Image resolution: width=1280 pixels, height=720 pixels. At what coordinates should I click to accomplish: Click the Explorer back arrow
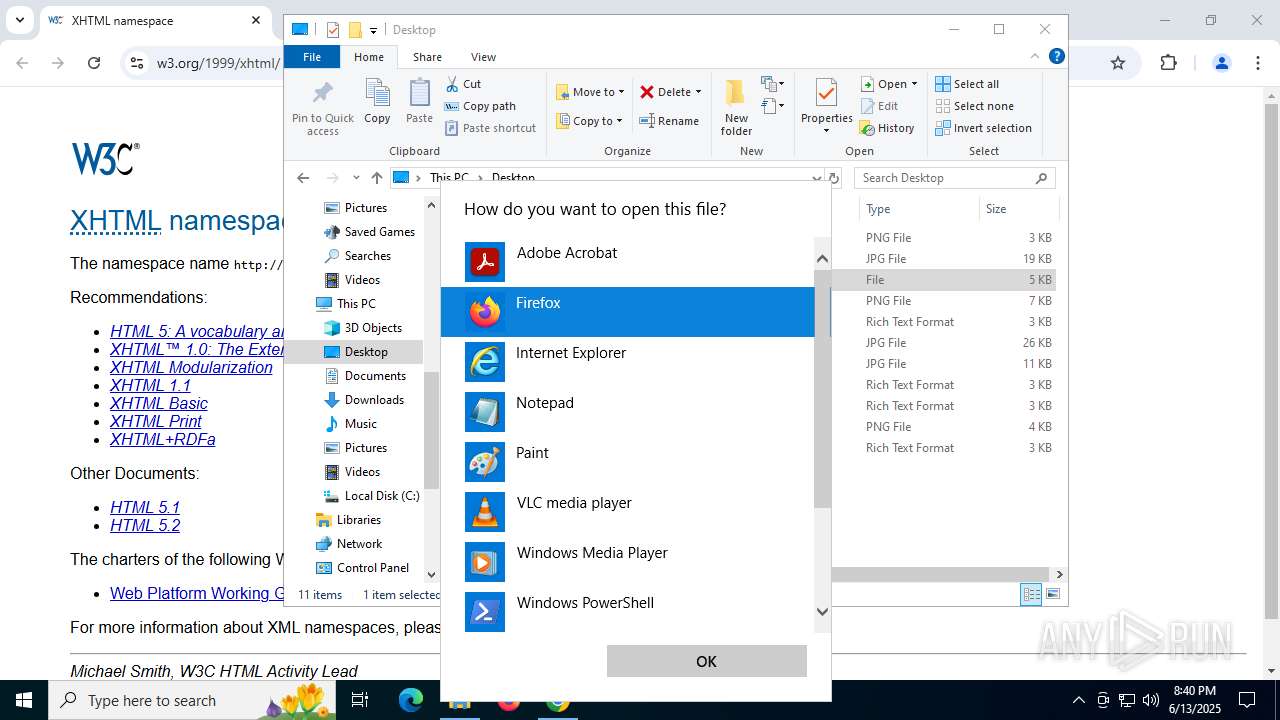[x=303, y=178]
